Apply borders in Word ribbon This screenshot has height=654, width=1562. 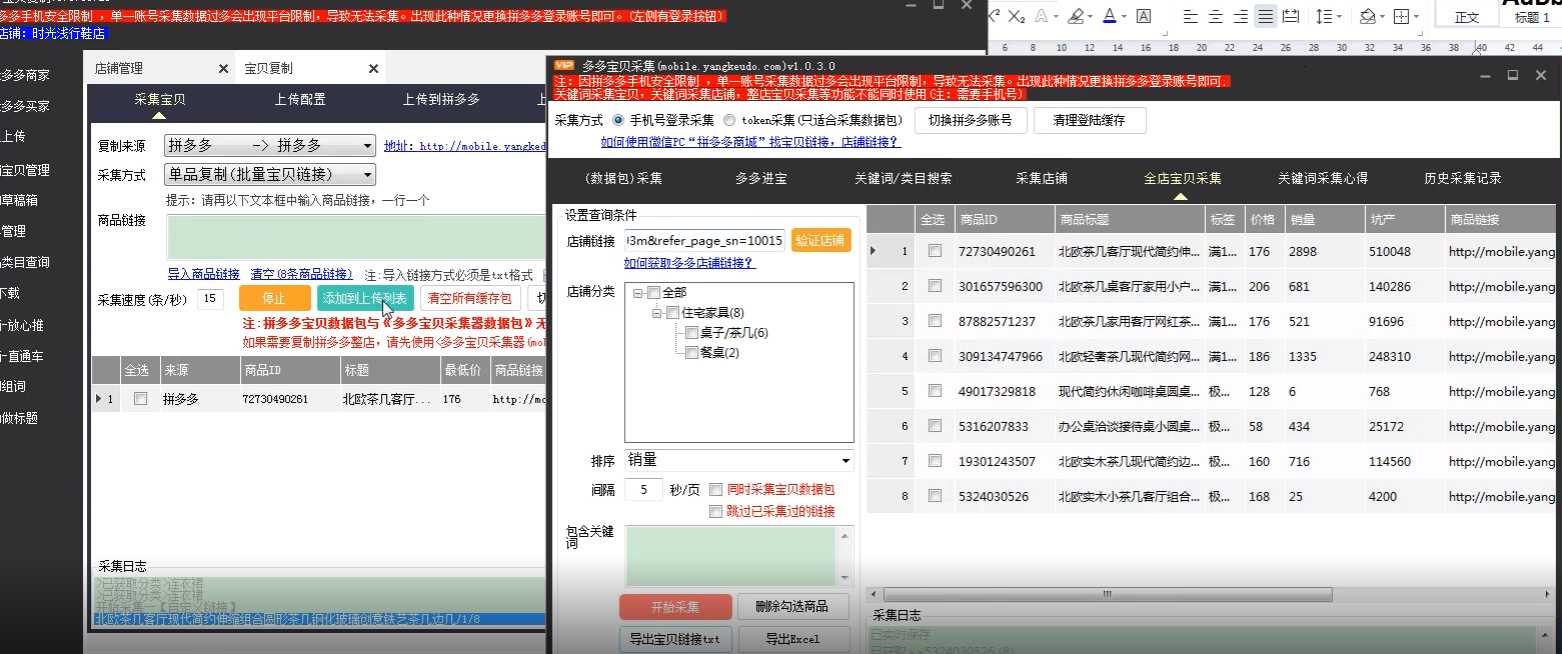coord(1400,16)
